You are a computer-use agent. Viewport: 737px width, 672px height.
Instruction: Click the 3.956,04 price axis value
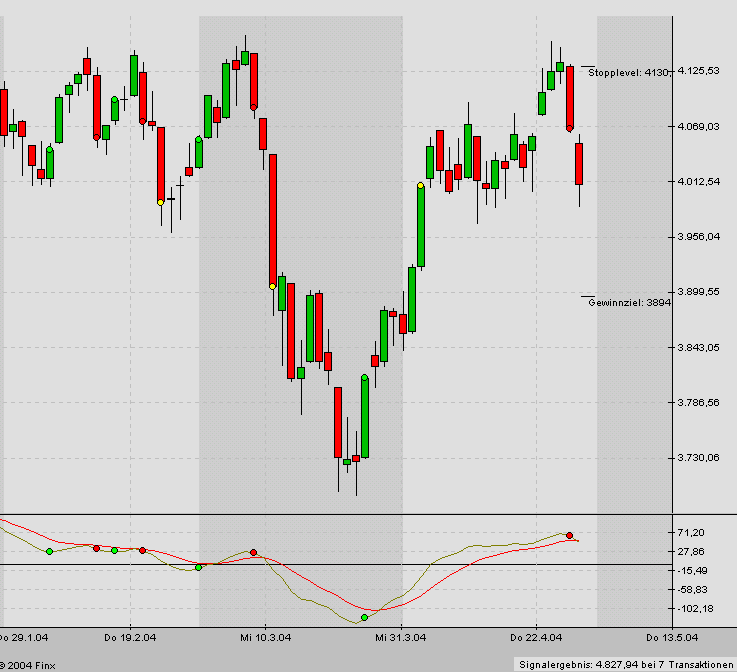[x=698, y=236]
